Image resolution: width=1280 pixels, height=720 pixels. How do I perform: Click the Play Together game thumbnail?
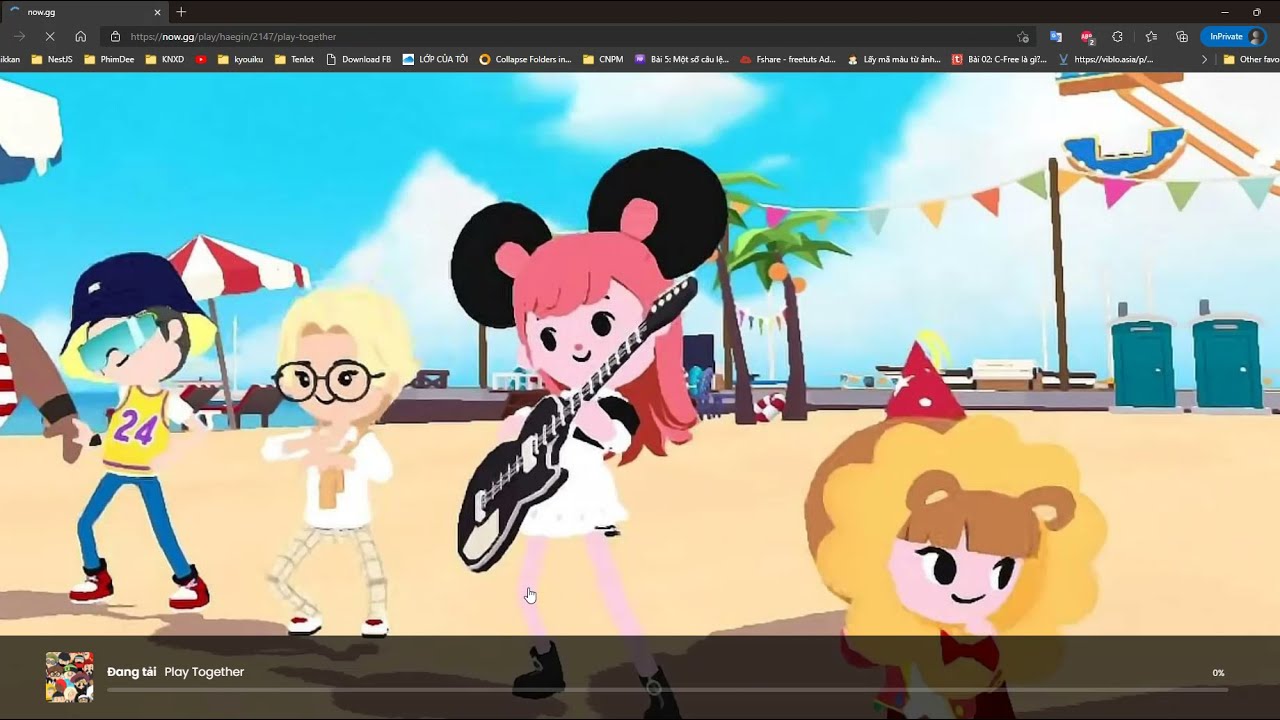(69, 677)
